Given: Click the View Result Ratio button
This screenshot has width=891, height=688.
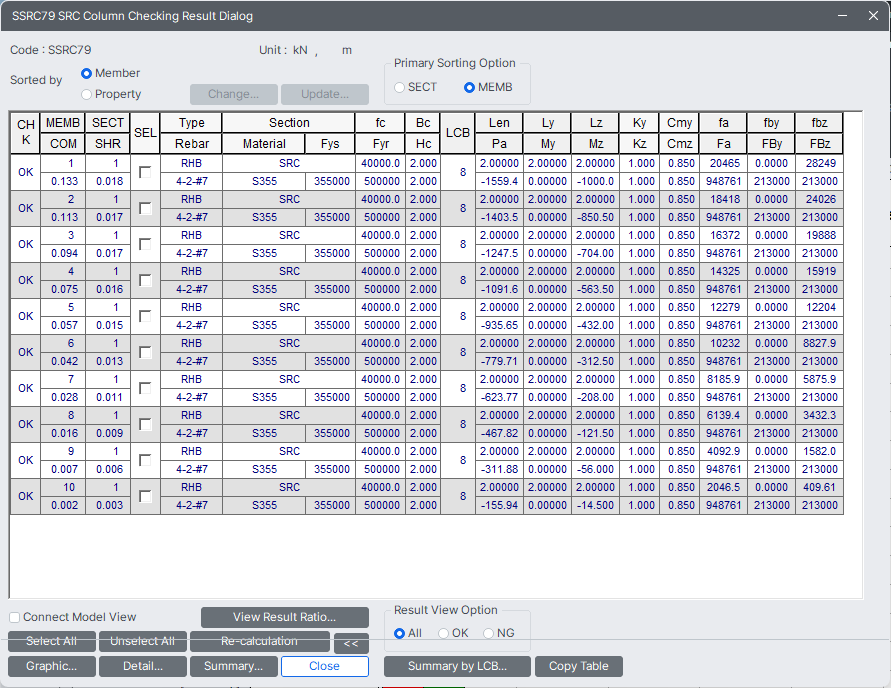Looking at the screenshot, I should pos(285,617).
